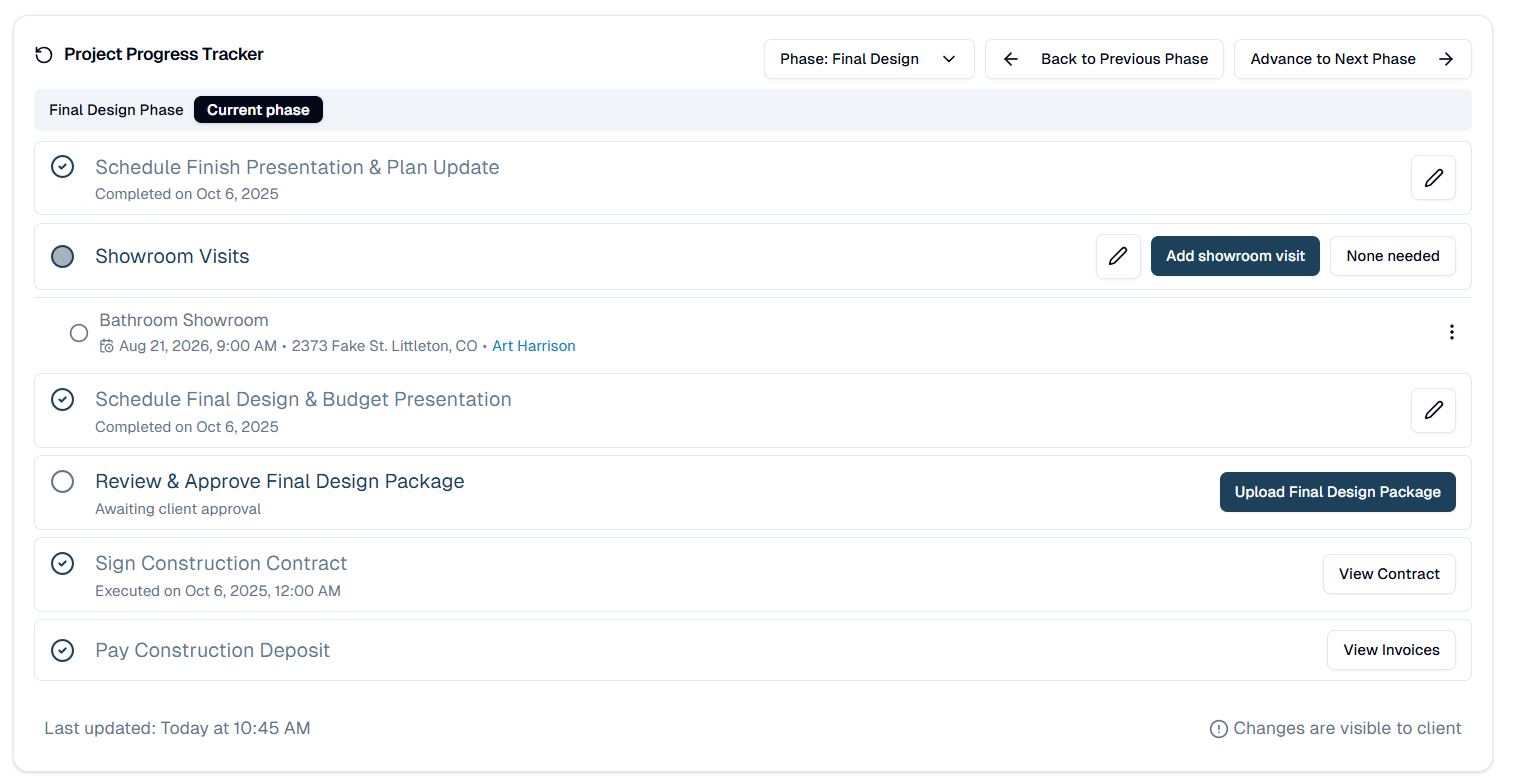Click the Final Design Phase label
Image resolution: width=1513 pixels, height=782 pixels.
click(x=116, y=110)
